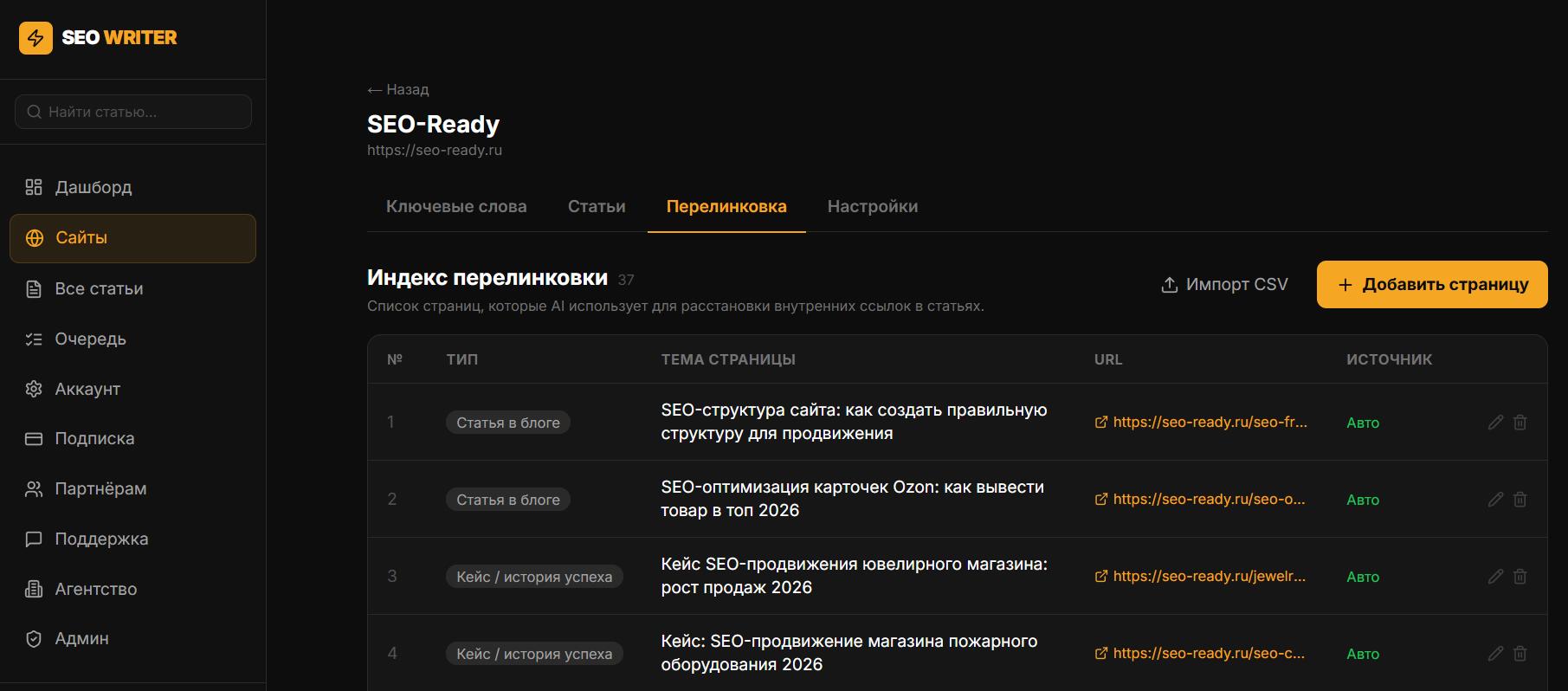This screenshot has height=691, width=1568.
Task: Click Статья в блоге badge in row 2
Action: (508, 500)
